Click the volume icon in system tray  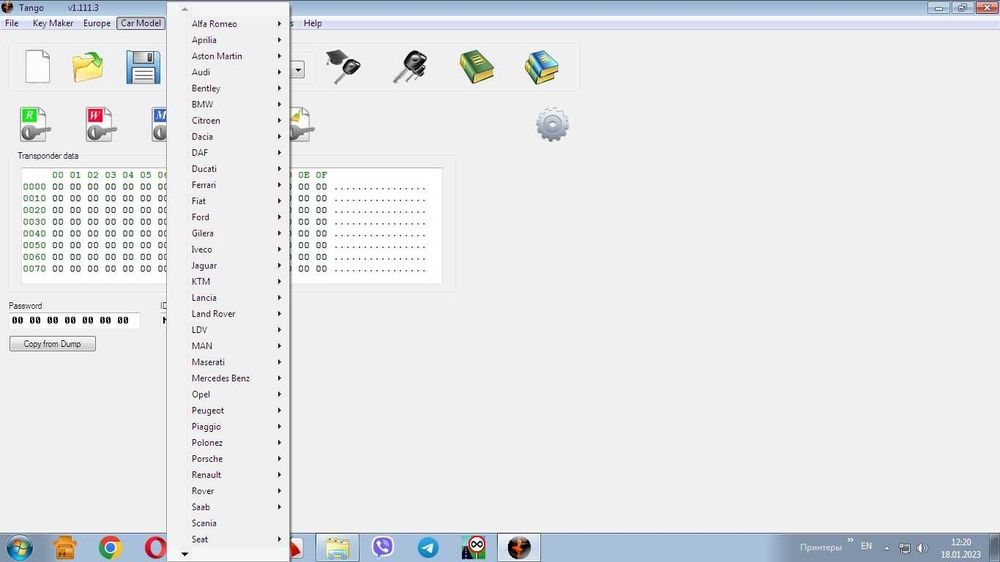pos(922,548)
